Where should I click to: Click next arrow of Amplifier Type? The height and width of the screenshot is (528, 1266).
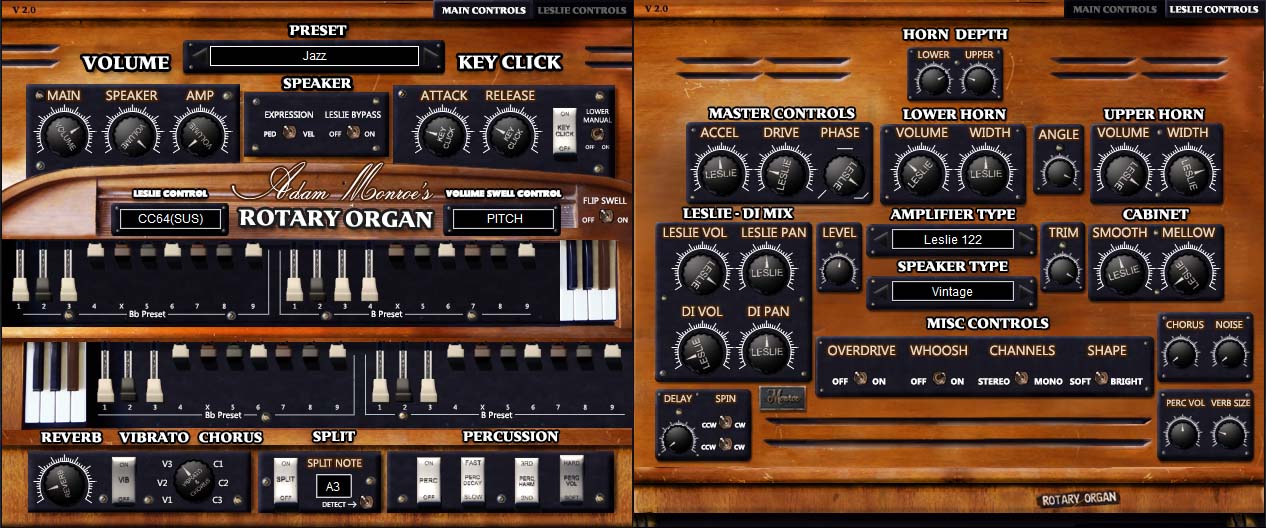pyautogui.click(x=1025, y=239)
